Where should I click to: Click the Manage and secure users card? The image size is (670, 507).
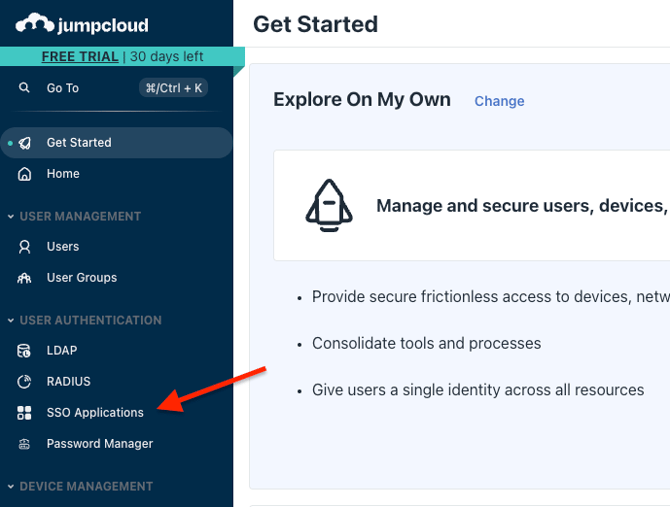[472, 205]
